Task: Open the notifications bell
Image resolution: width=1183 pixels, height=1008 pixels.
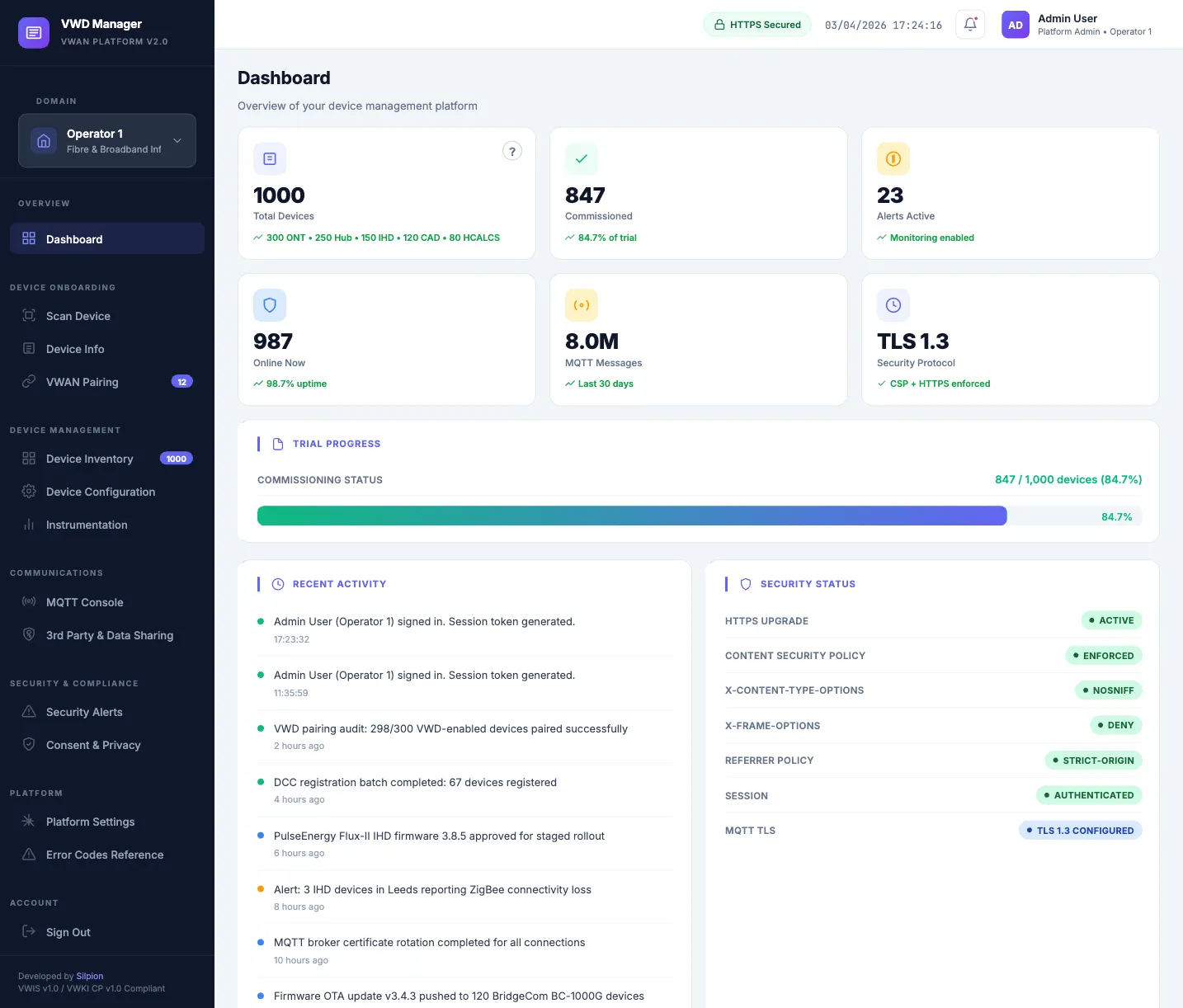Action: pos(969,24)
